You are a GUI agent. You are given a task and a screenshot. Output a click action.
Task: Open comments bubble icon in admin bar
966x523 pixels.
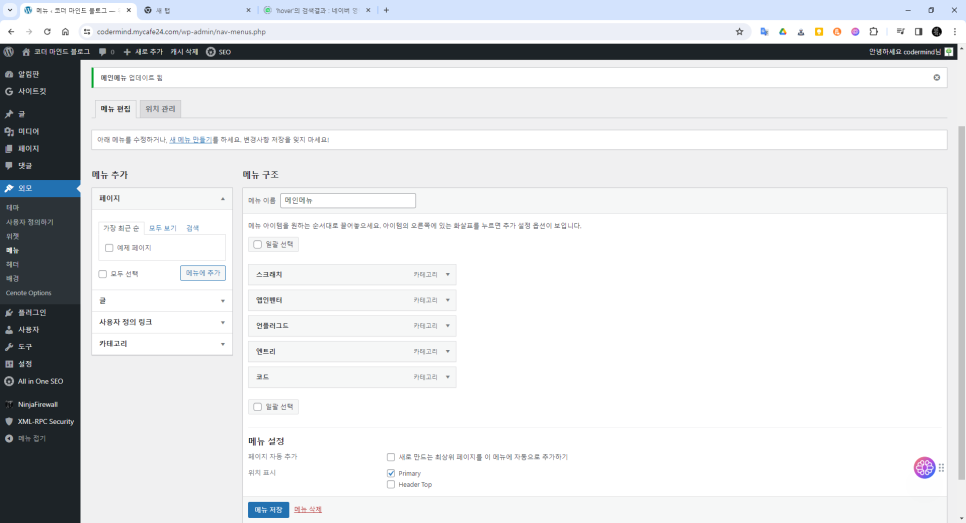pyautogui.click(x=103, y=52)
